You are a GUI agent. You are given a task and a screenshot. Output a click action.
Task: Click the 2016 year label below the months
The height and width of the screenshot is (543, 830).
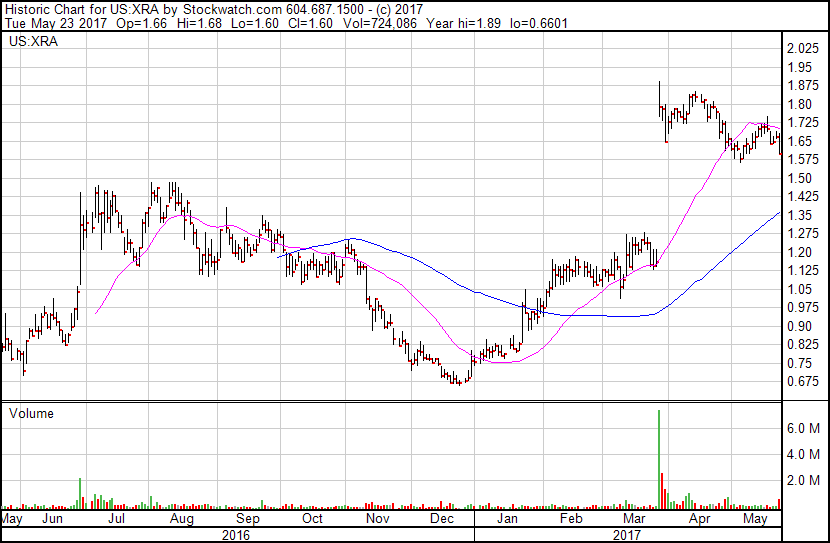pos(236,535)
